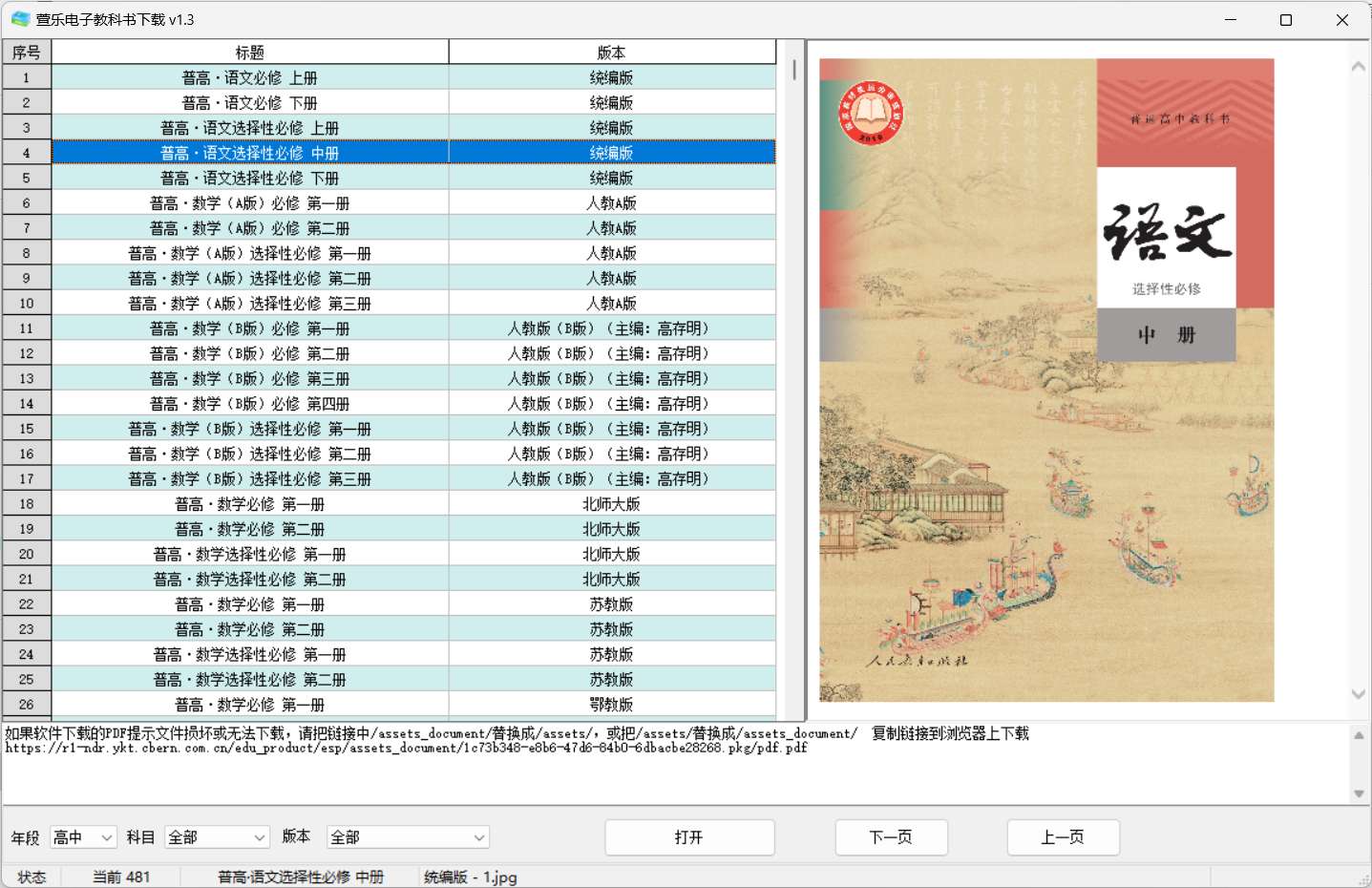This screenshot has height=888, width=1372.
Task: Click the table vertical scrollbar thumb
Action: tap(794, 70)
